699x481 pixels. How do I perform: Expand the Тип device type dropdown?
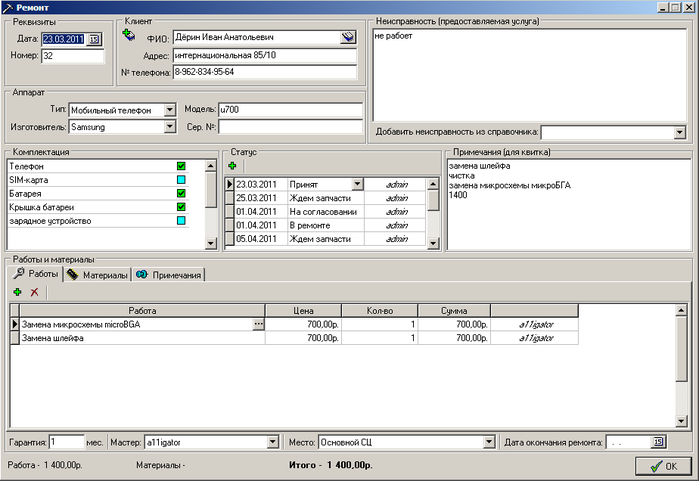coord(170,110)
